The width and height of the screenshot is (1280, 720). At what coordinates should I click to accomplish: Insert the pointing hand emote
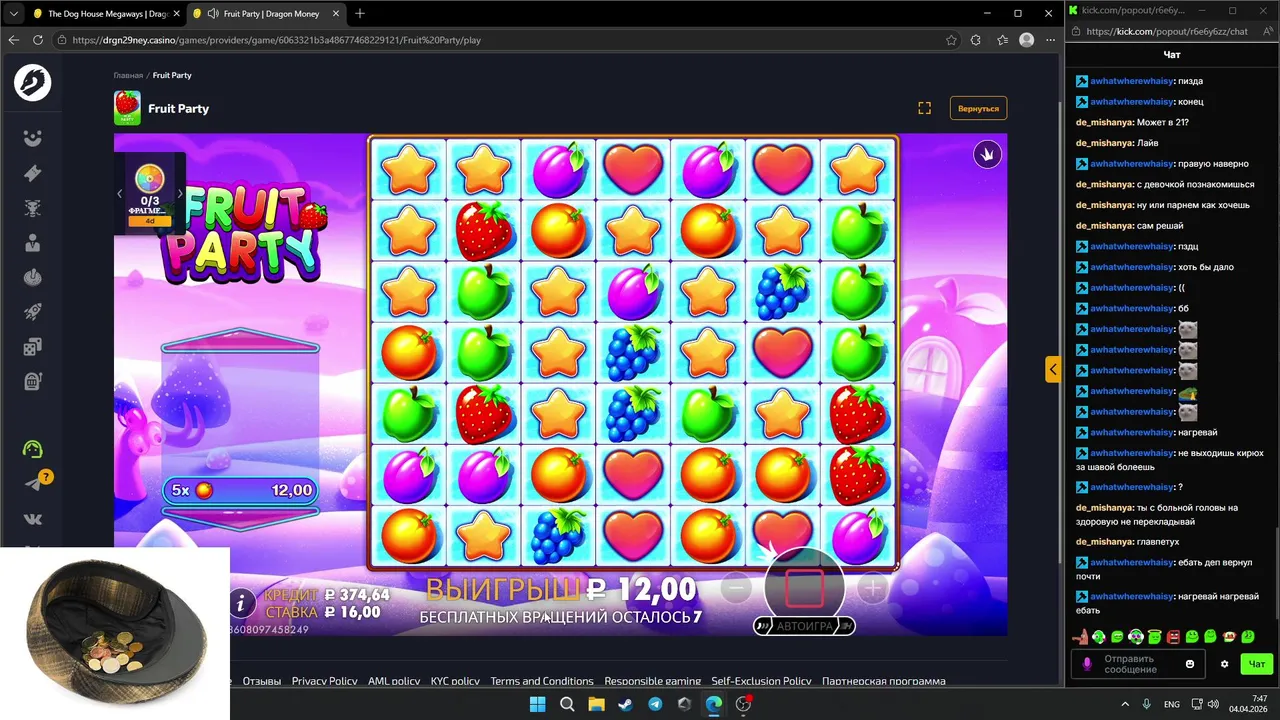coord(1080,636)
